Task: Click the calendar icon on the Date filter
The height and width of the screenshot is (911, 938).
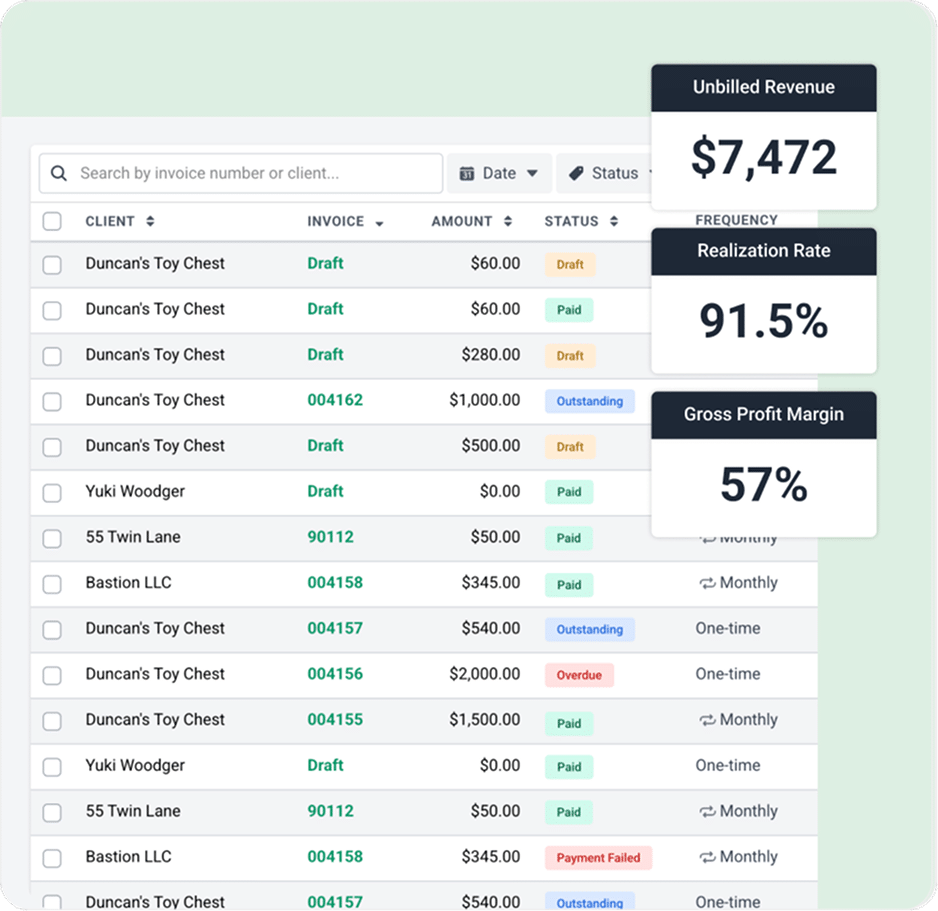Action: (468, 173)
